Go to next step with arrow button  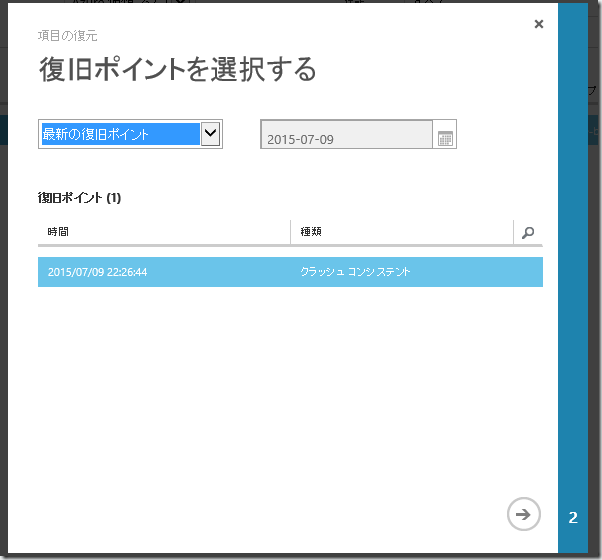(x=524, y=514)
